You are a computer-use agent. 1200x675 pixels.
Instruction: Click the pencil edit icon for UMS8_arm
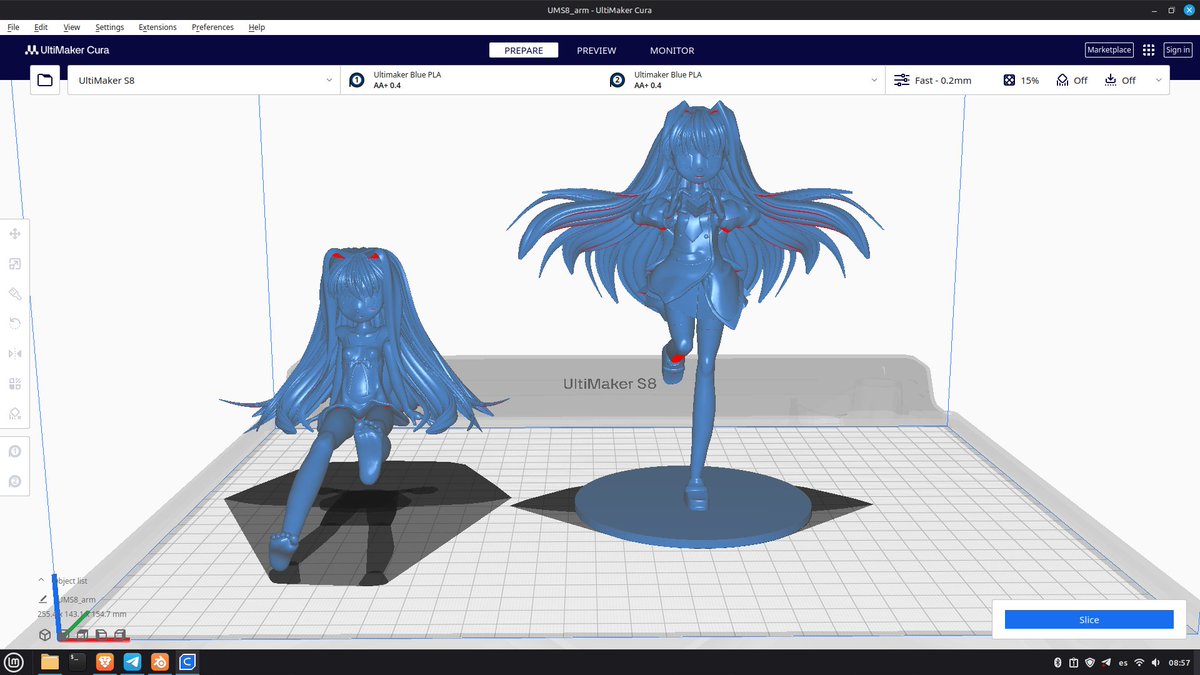click(x=42, y=599)
